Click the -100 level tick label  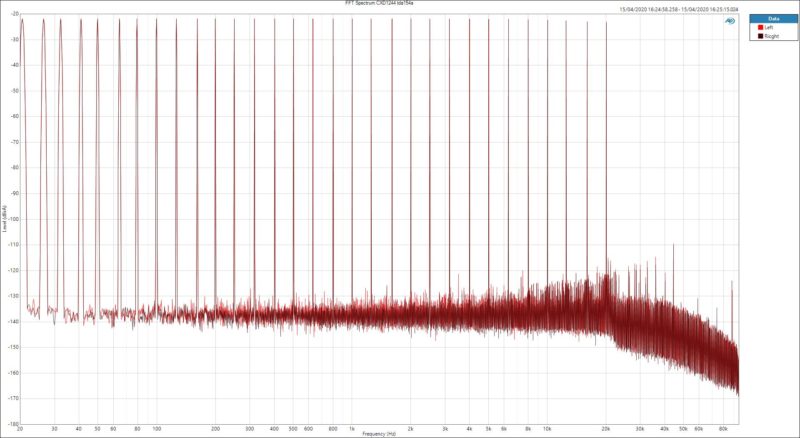tap(13, 219)
